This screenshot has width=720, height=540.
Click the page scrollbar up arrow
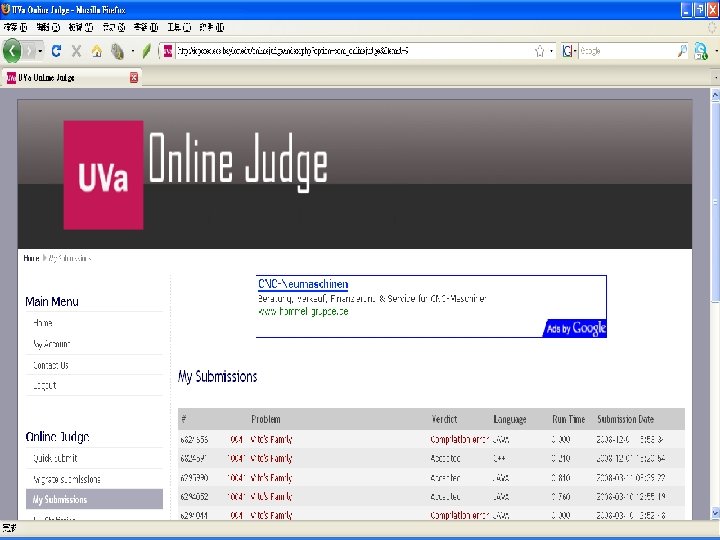click(715, 95)
